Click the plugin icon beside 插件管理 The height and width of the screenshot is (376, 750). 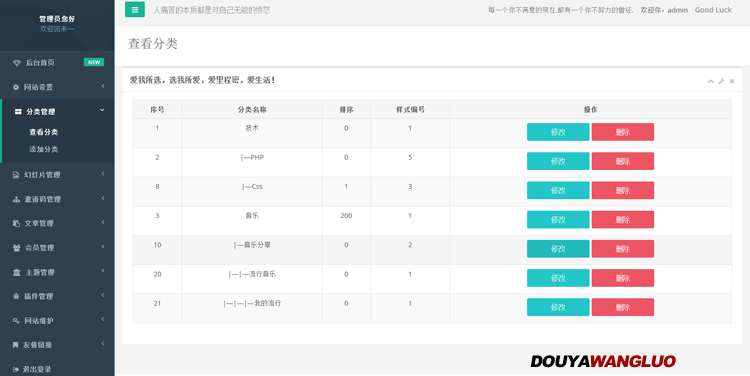16,297
